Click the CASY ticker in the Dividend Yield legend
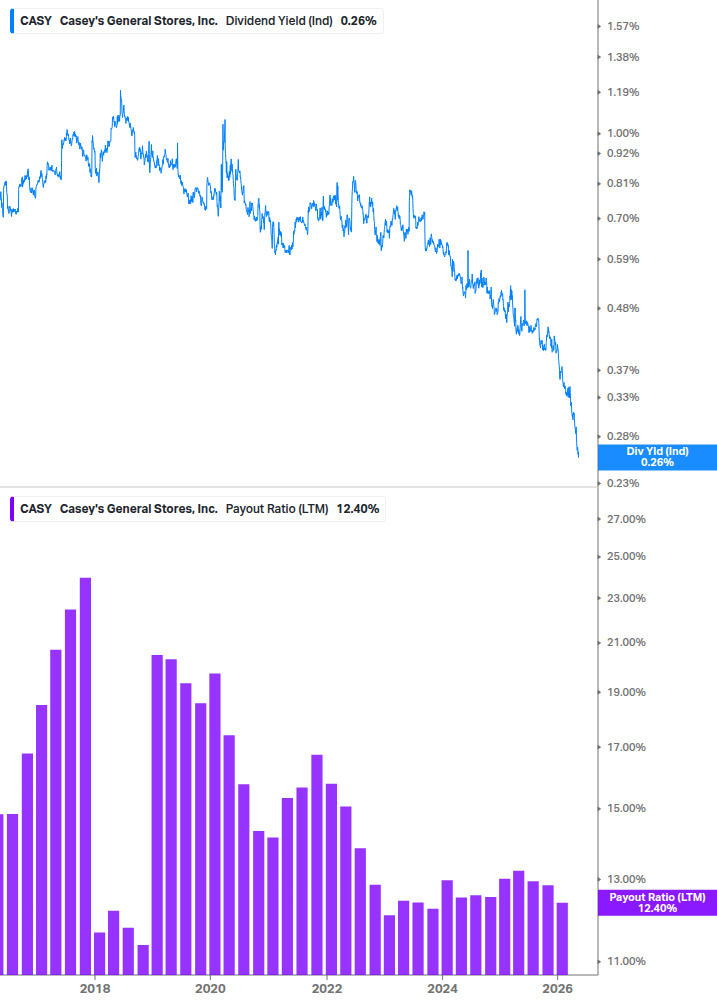The height and width of the screenshot is (1005, 717). click(36, 21)
